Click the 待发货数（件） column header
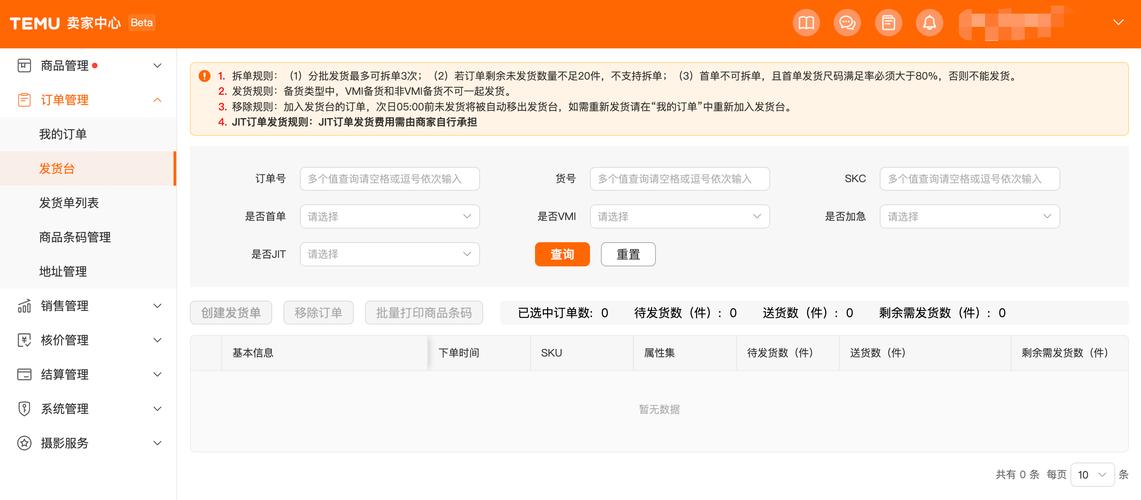Screen dimensions: 1141x500 [x=779, y=352]
